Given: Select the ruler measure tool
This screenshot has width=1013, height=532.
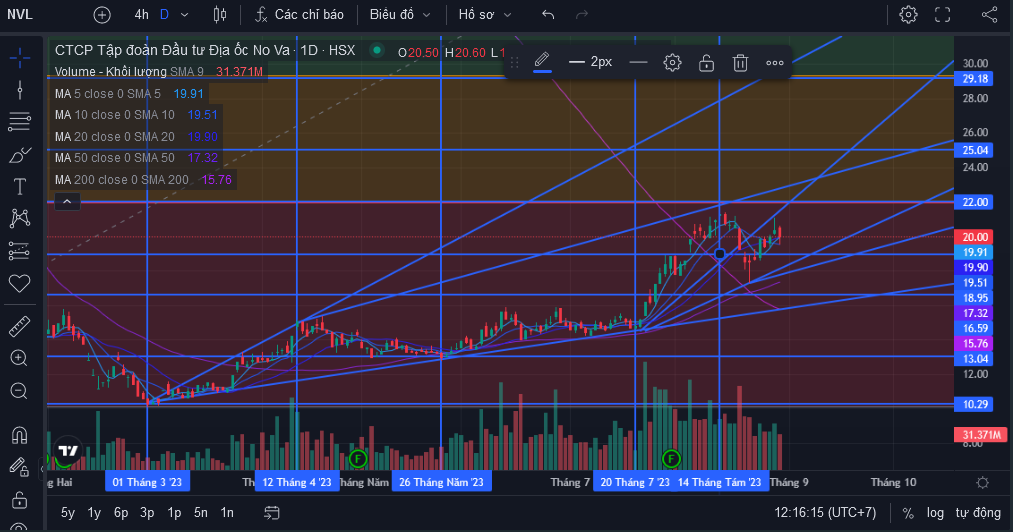Looking at the screenshot, I should [19, 326].
